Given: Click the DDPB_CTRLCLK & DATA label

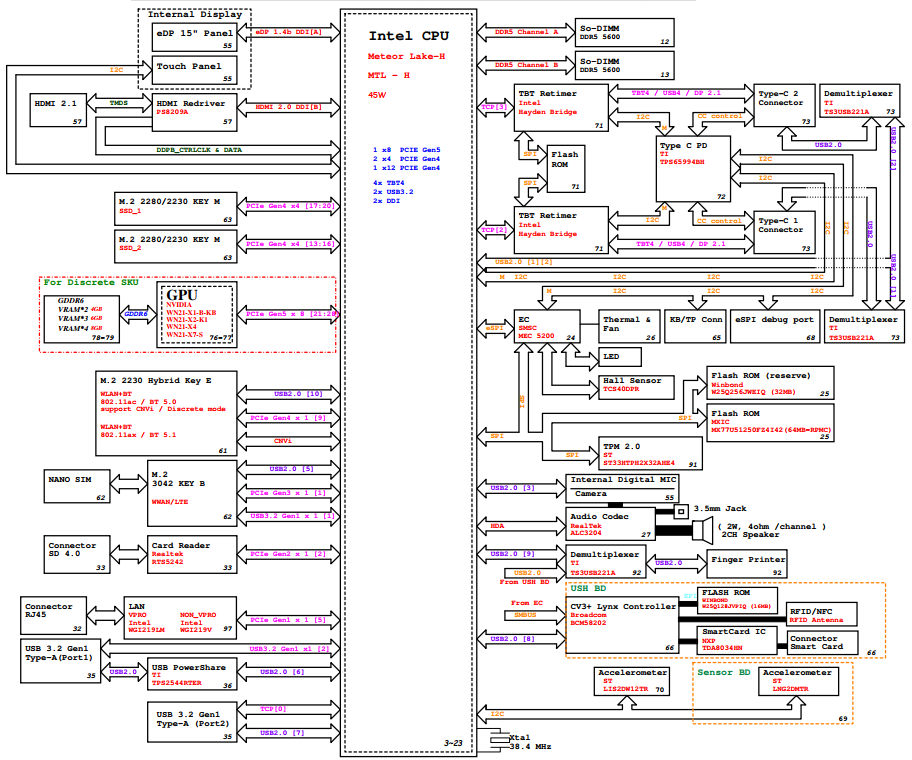Looking at the screenshot, I should (199, 150).
